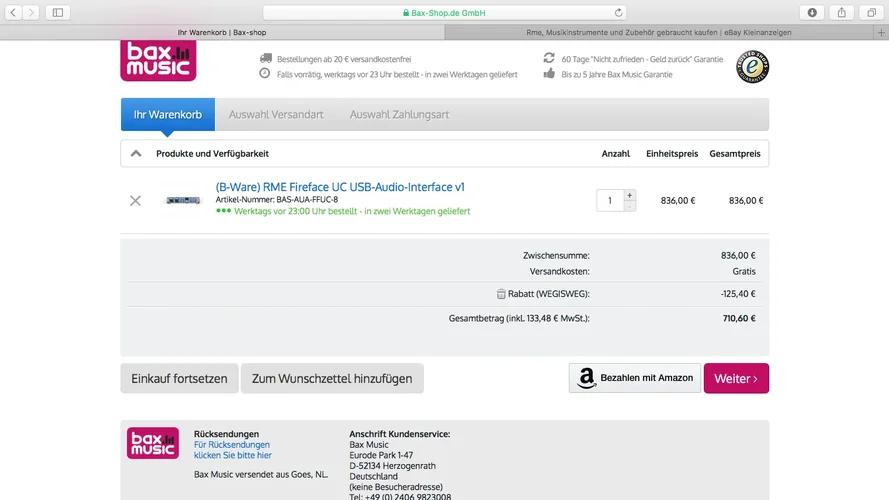Pay with Bezahlen mit Amazon

point(635,378)
